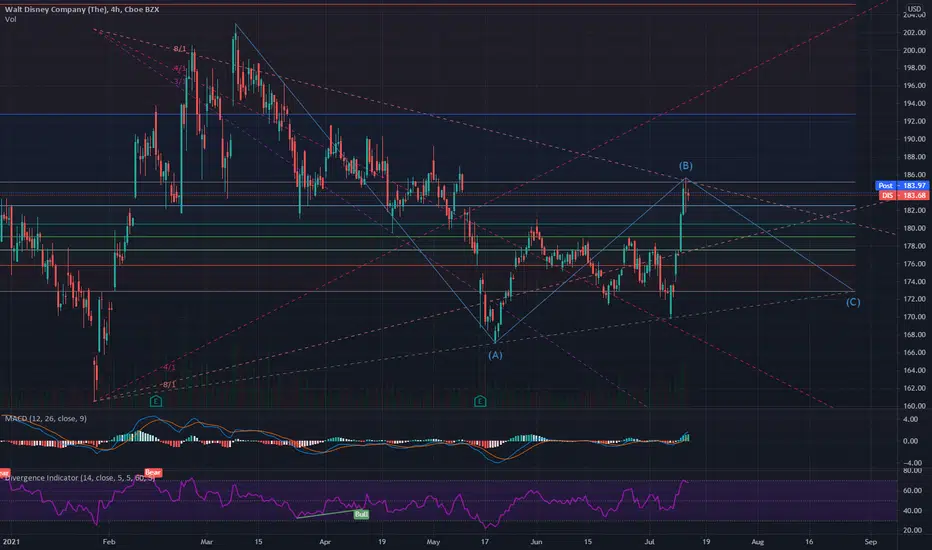Click the 172.00 price axis value
Image resolution: width=932 pixels, height=550 pixels.
click(x=914, y=299)
